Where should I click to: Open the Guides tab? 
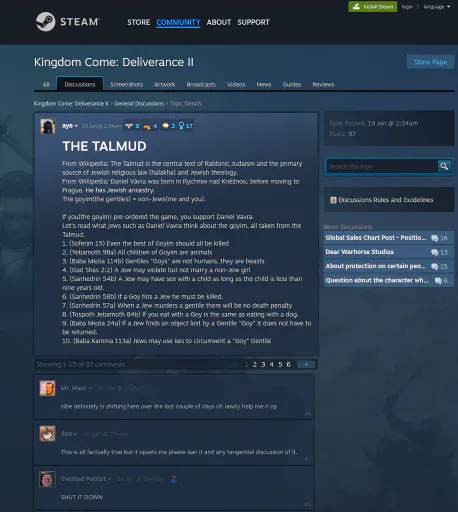[292, 84]
